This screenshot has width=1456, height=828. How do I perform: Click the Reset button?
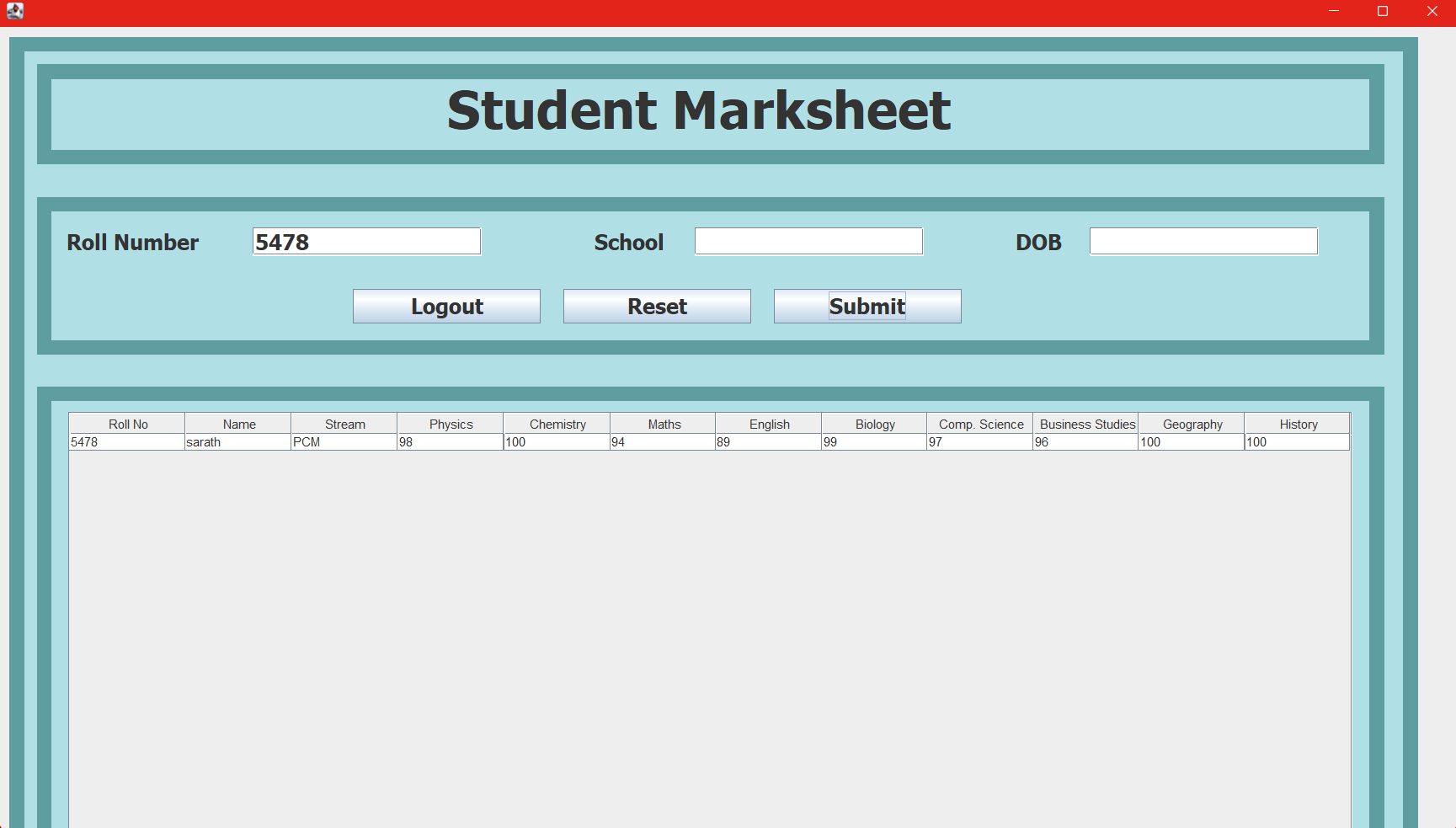[x=657, y=307]
